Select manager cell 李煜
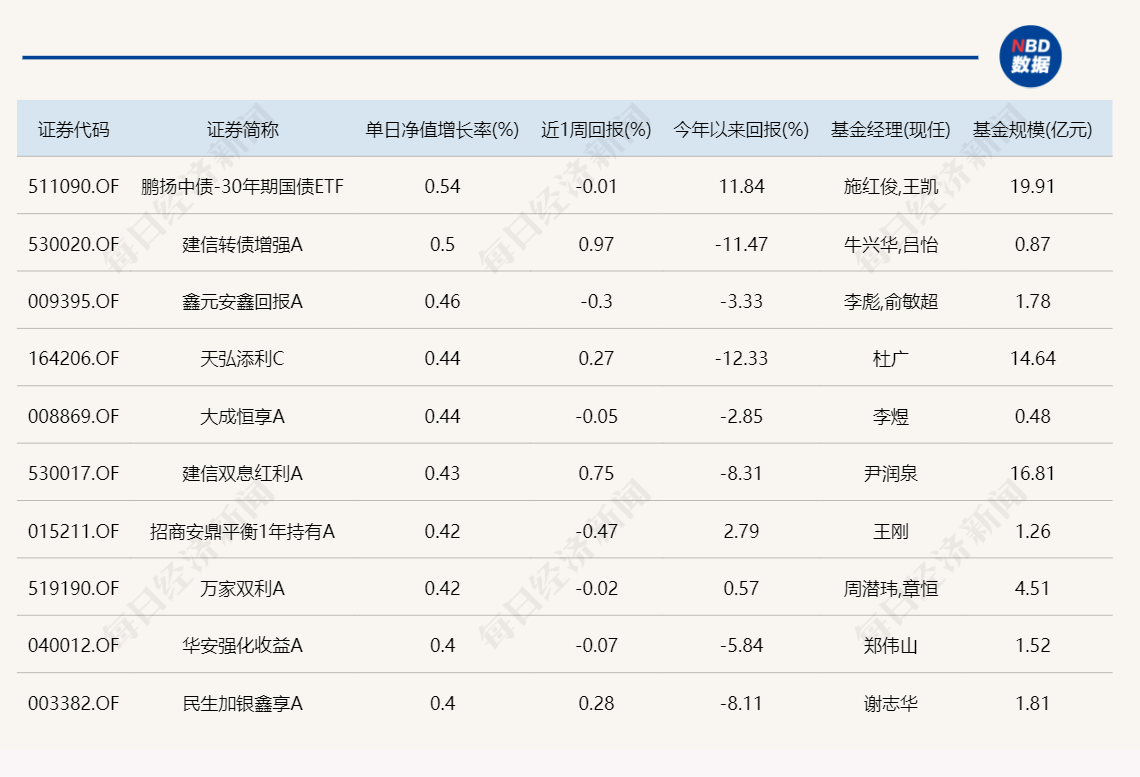This screenshot has width=1140, height=777. (x=891, y=416)
